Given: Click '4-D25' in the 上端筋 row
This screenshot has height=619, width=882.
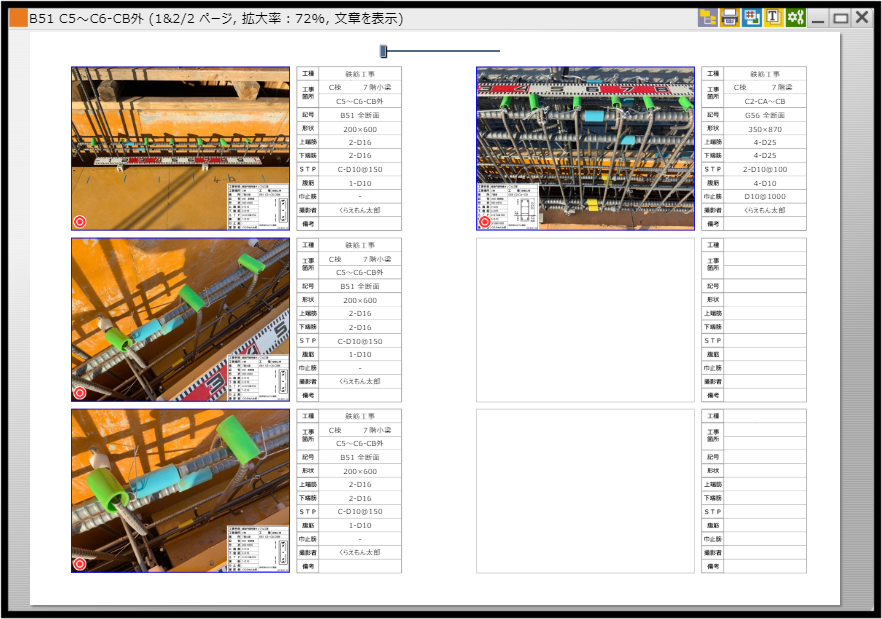Looking at the screenshot, I should 764,142.
